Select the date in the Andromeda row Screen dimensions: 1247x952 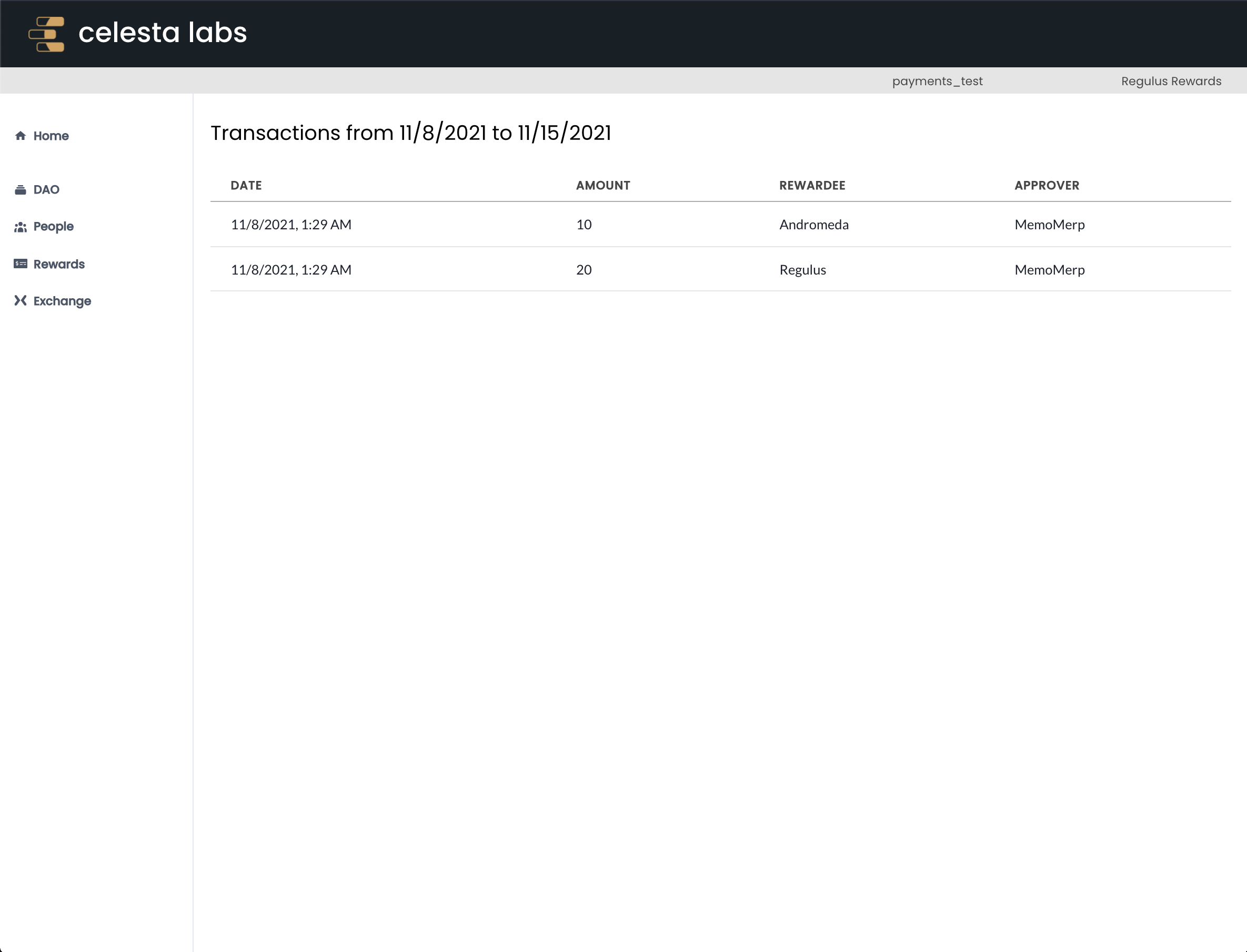(x=291, y=225)
